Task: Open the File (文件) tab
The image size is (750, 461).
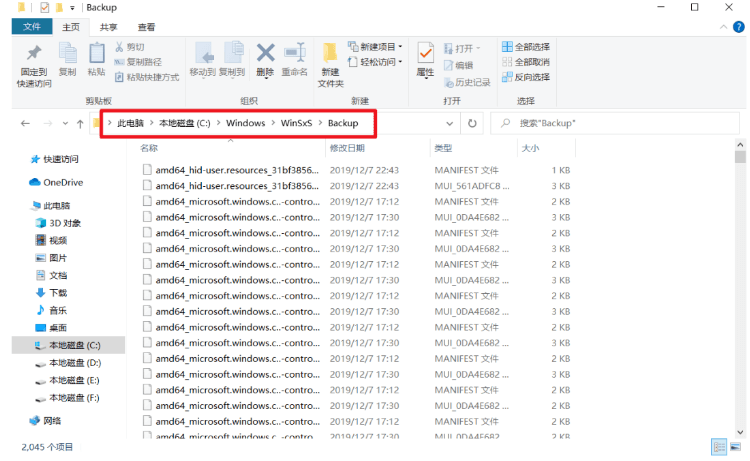Action: pyautogui.click(x=32, y=26)
